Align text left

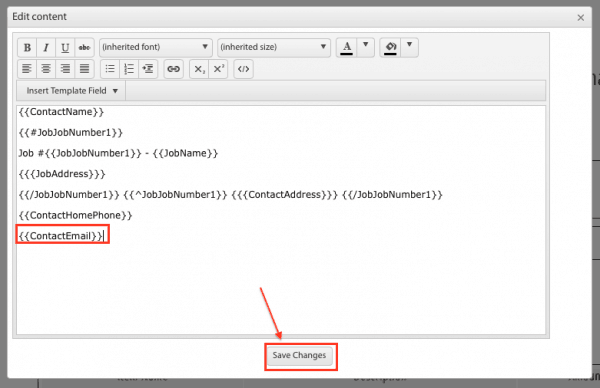pos(27,69)
